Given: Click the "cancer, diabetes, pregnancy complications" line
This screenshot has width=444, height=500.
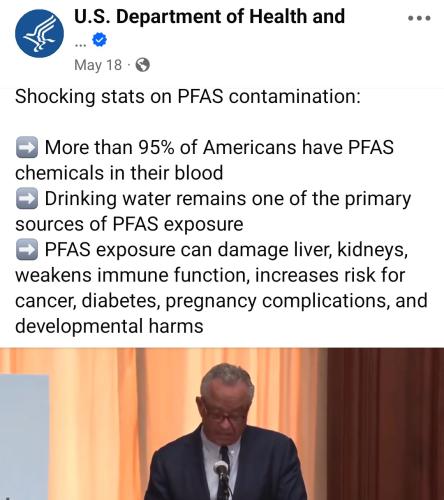Looking at the screenshot, I should point(221,301).
